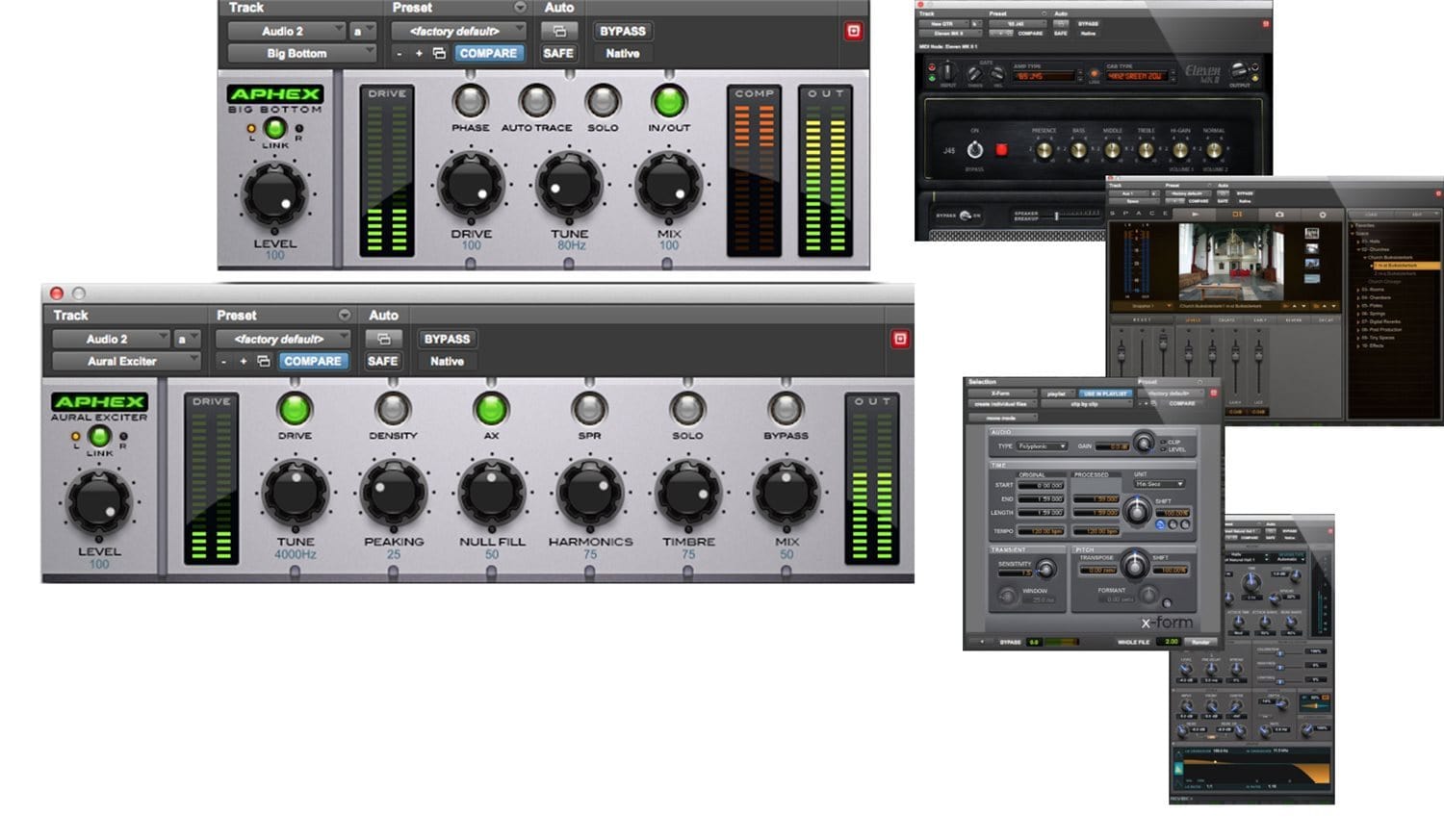Open the Space plugin settings gear icon
This screenshot has height=840, width=1444.
point(1323,214)
